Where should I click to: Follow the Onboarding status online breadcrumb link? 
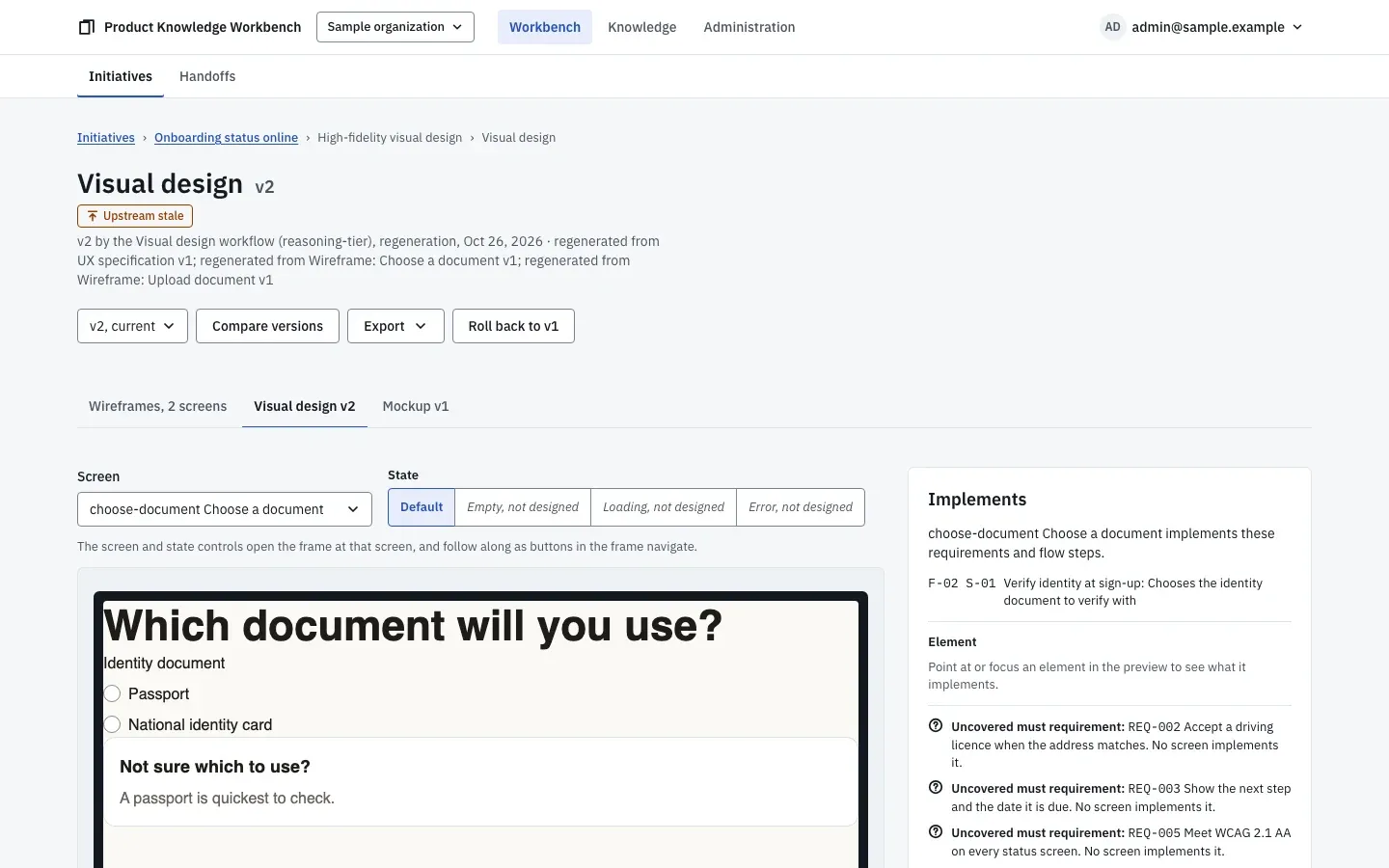point(226,138)
